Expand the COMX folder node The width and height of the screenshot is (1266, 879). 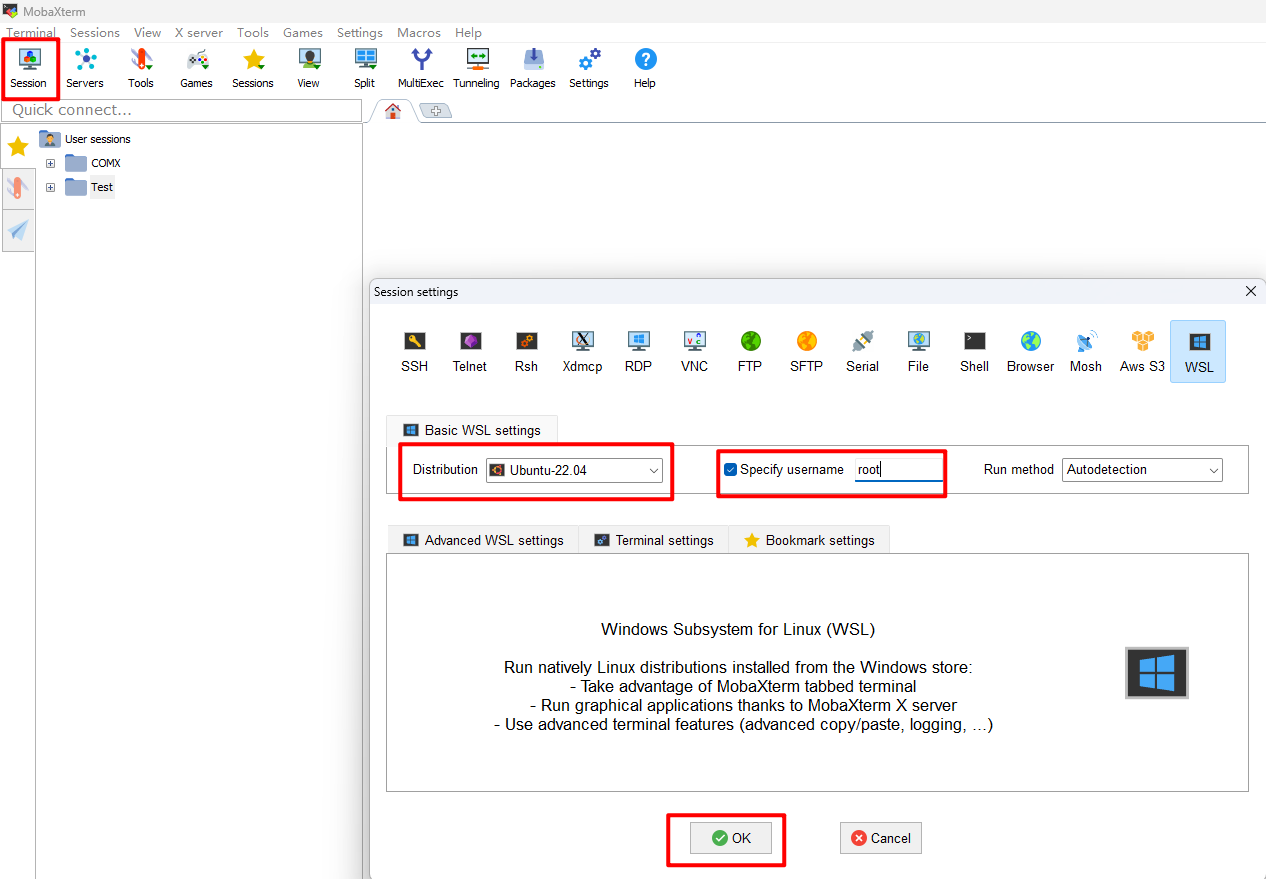coord(50,163)
